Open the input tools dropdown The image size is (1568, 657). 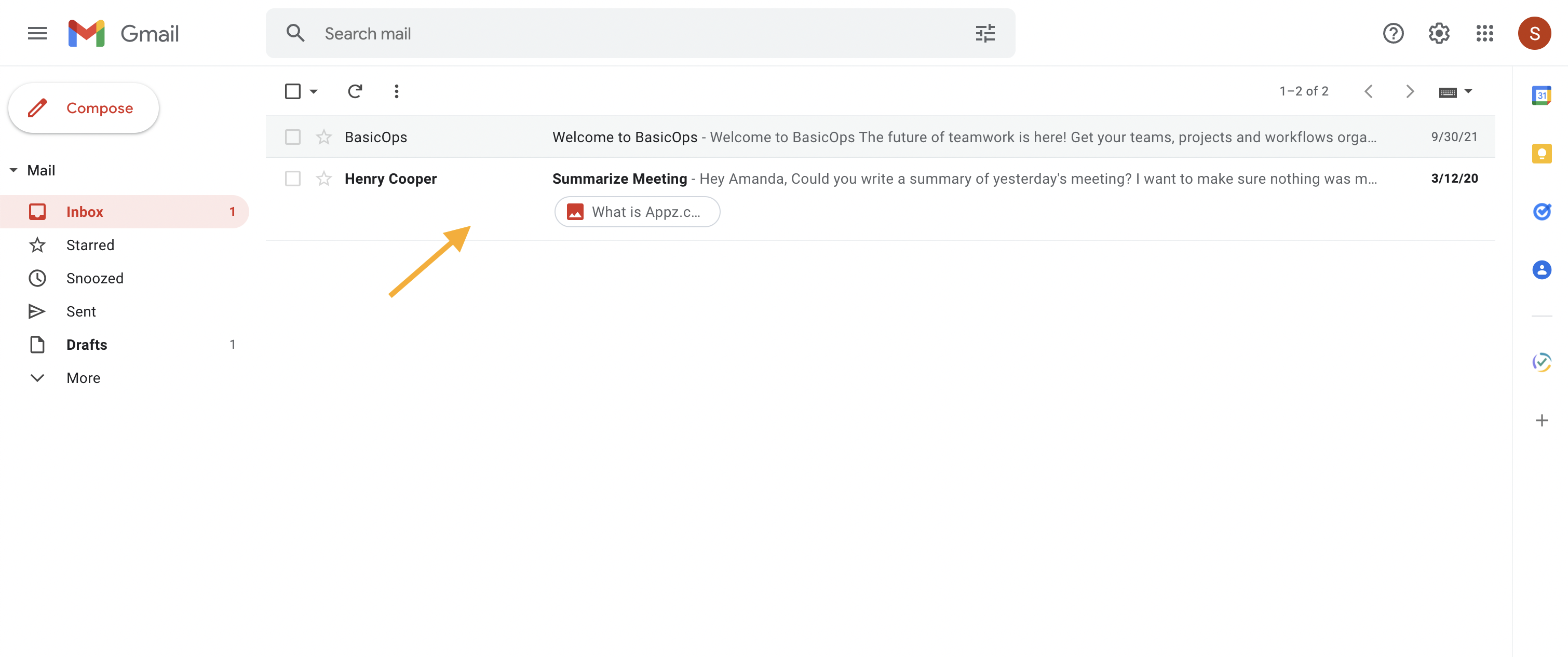[1468, 91]
